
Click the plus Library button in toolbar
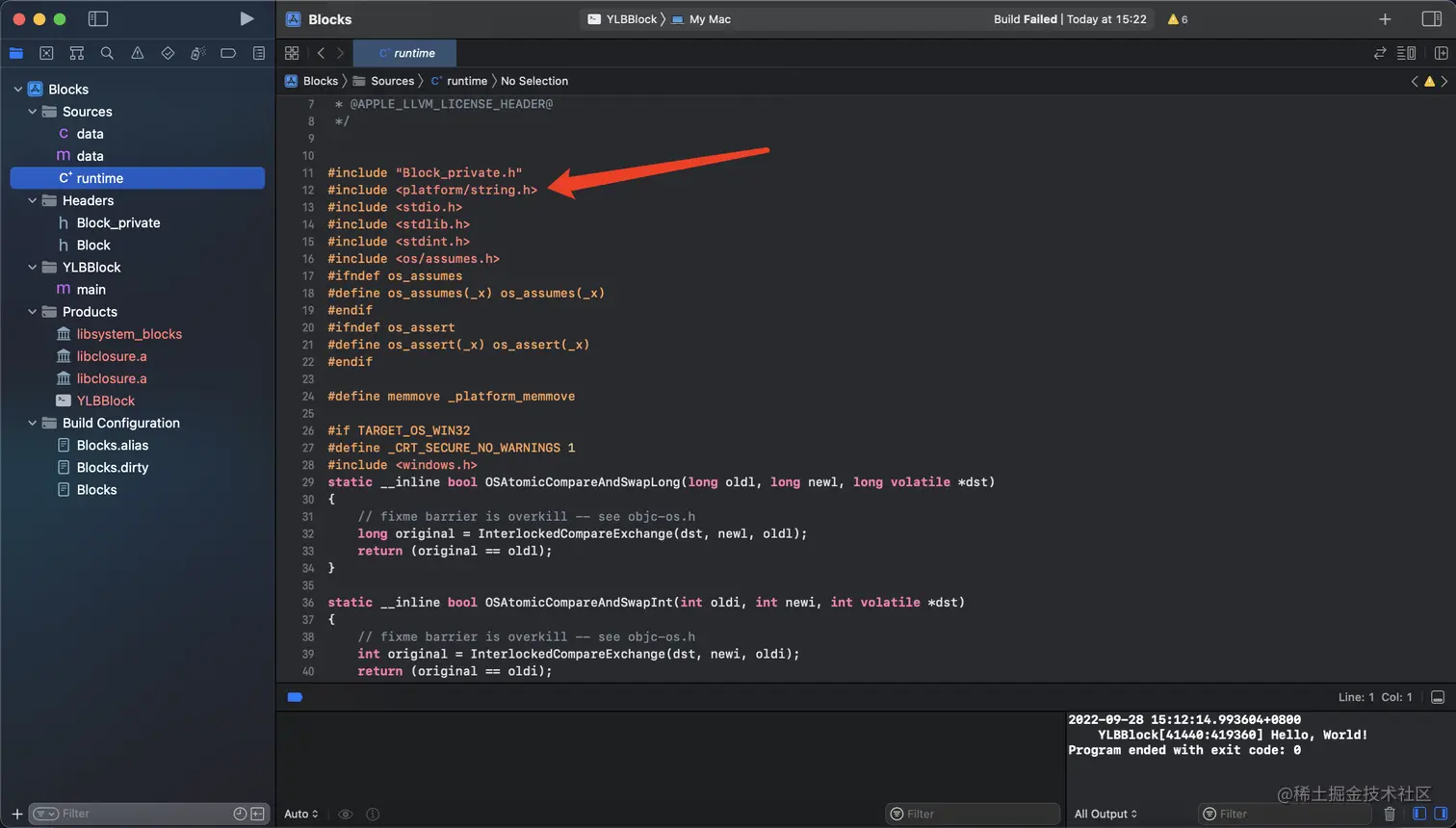1385,19
